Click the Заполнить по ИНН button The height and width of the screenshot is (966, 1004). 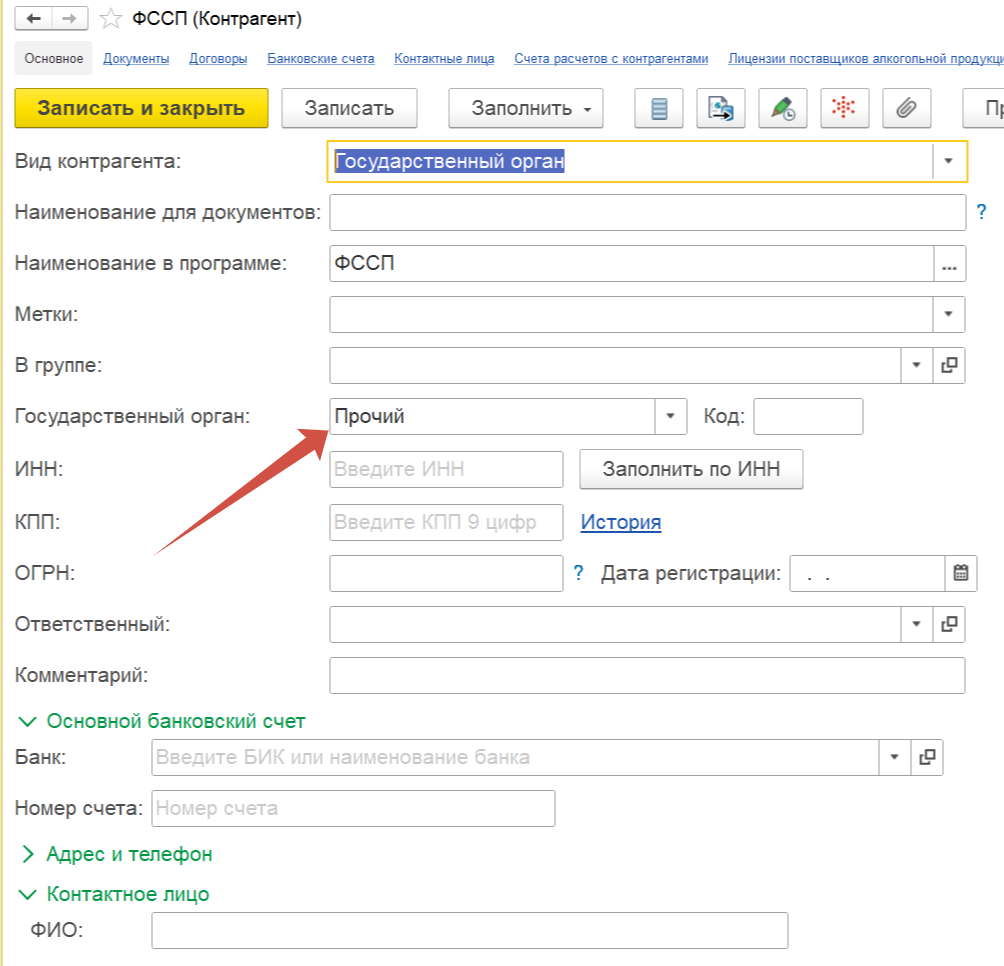[691, 469]
